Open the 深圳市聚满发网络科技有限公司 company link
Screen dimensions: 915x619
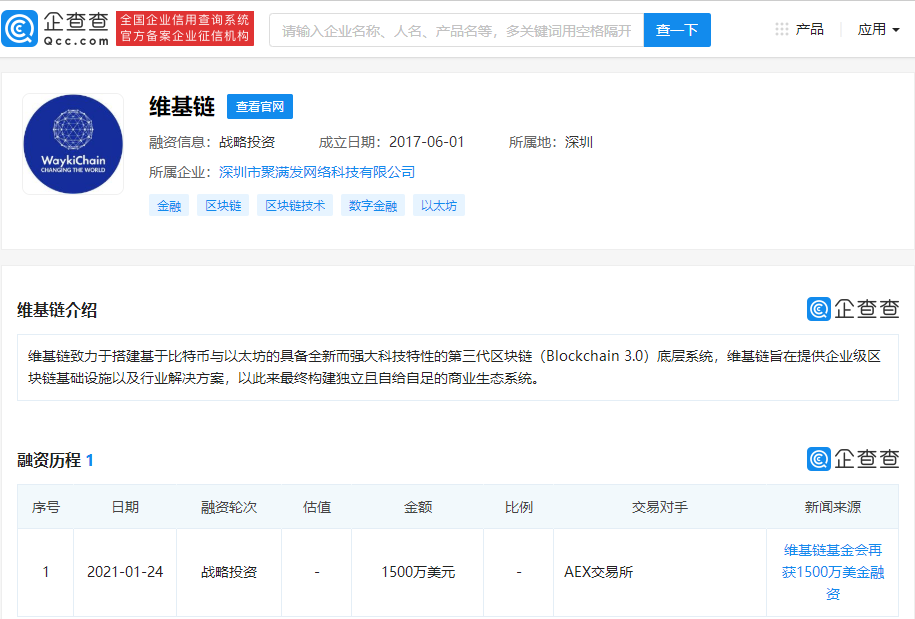pyautogui.click(x=315, y=172)
